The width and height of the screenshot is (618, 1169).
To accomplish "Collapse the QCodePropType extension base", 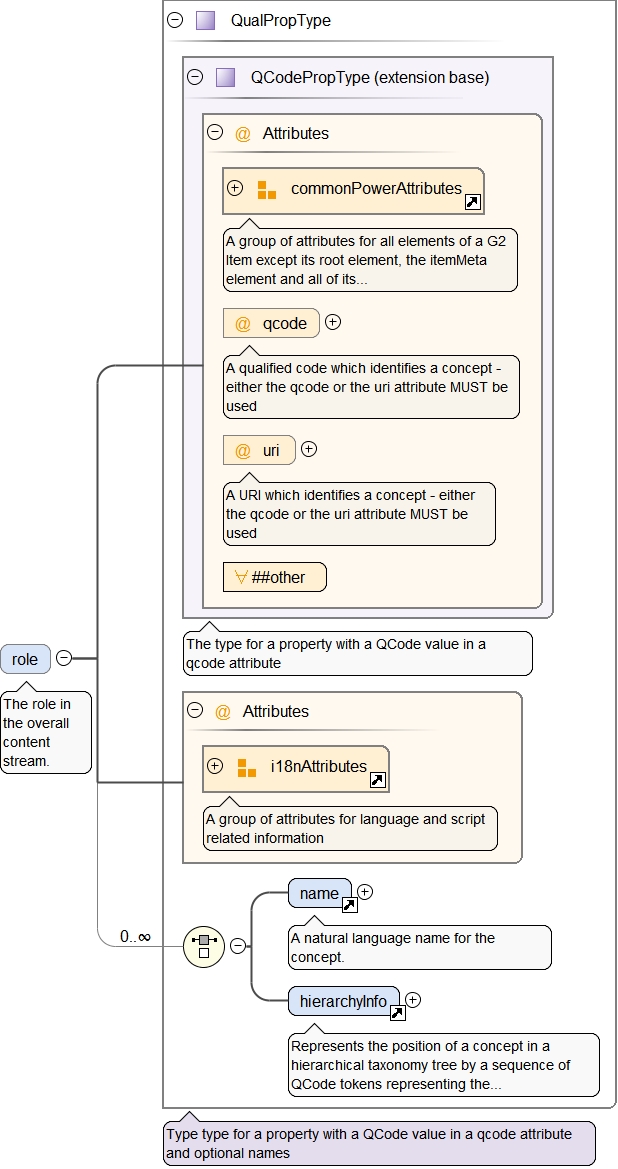I will (195, 77).
